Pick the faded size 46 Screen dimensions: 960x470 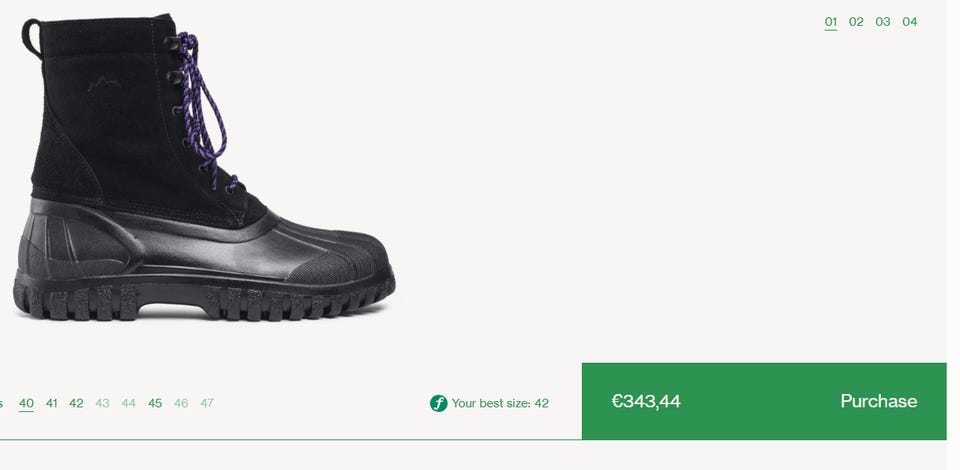coord(181,403)
